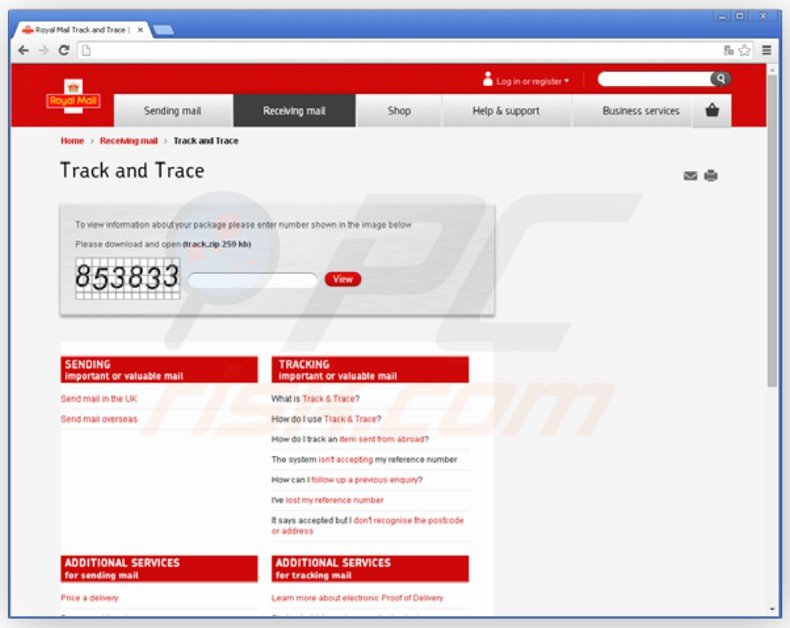Screen dimensions: 790x628
Task: Reload the page
Action: tap(64, 50)
